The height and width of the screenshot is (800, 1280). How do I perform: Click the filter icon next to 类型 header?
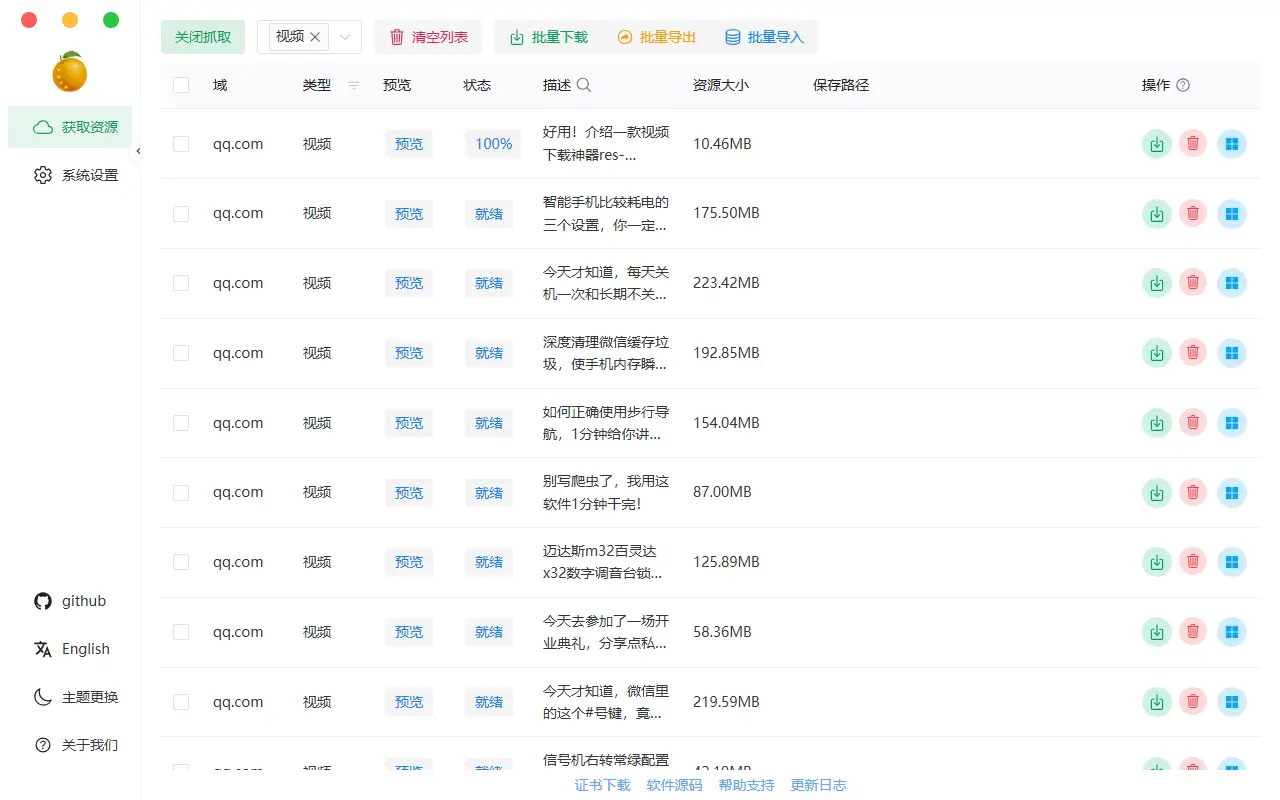point(353,86)
